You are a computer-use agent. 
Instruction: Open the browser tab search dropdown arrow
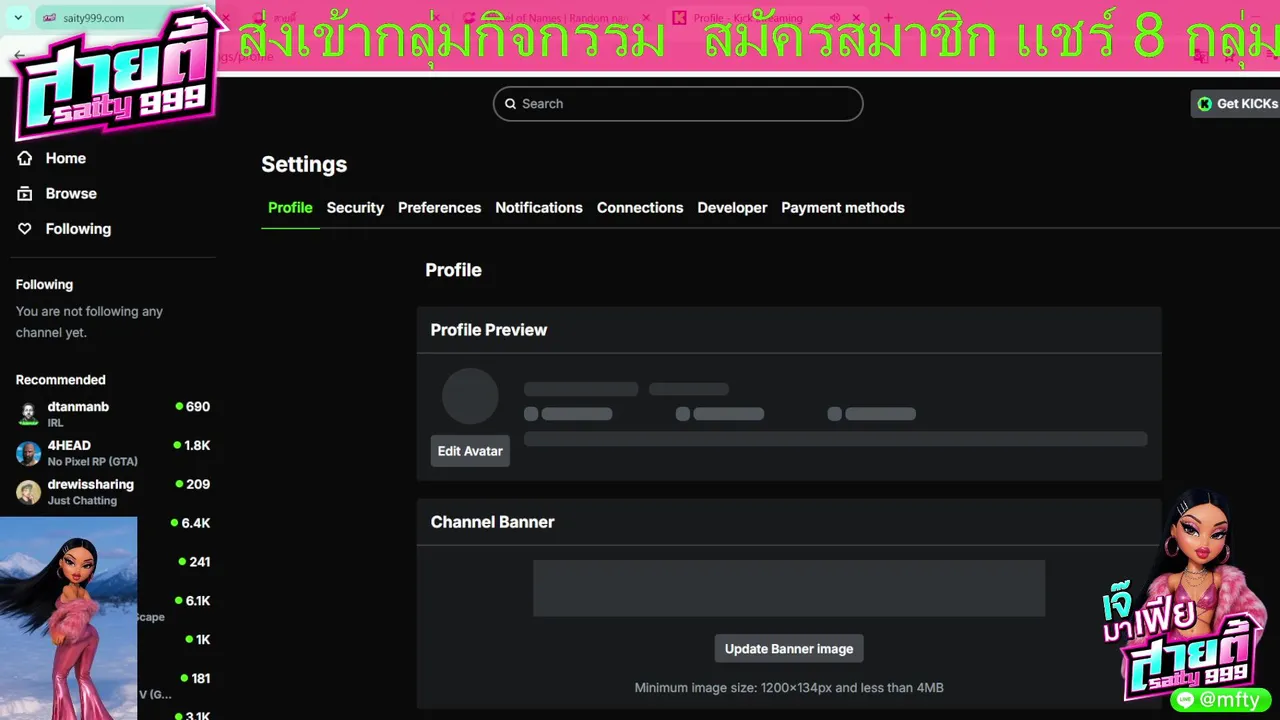click(x=18, y=18)
